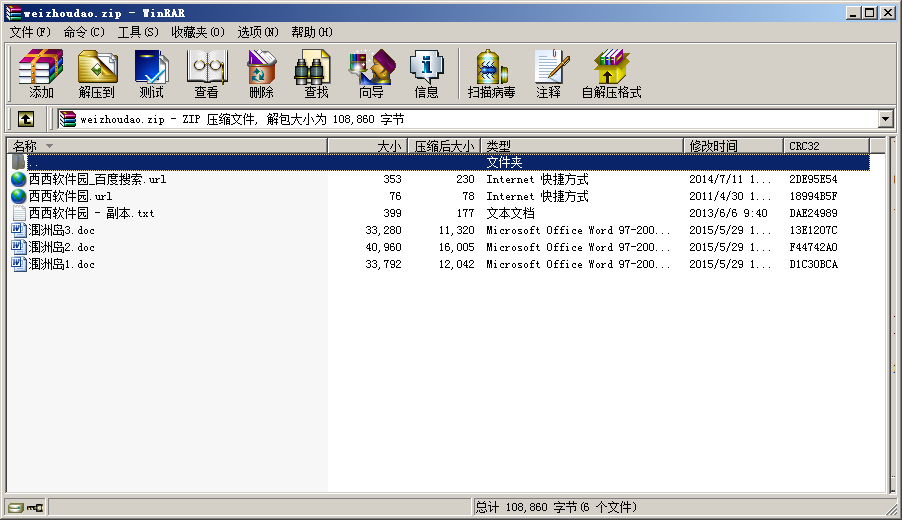The image size is (902, 520).
Task: Select file name 涠洲岛2.doc
Action: pyautogui.click(x=62, y=247)
